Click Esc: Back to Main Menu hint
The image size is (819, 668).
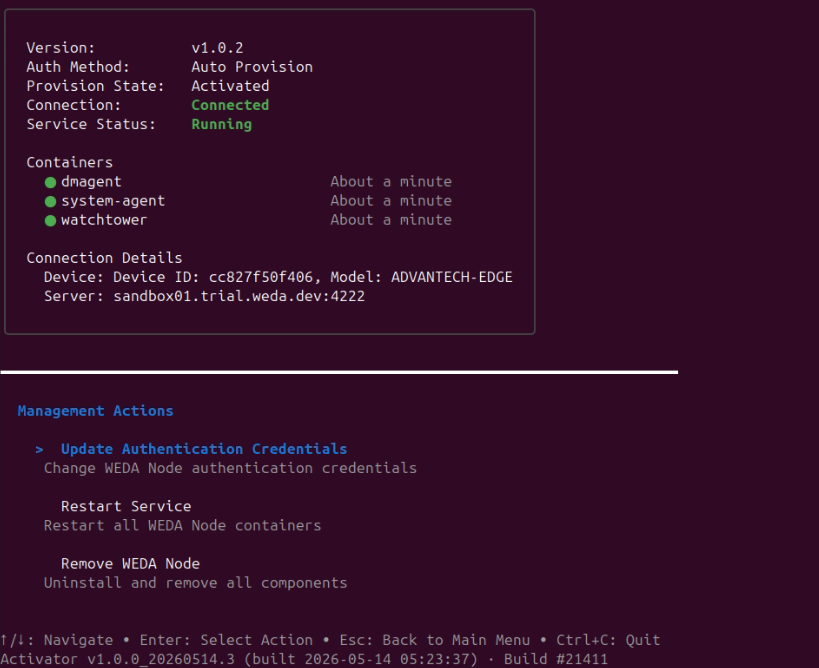[435, 640]
